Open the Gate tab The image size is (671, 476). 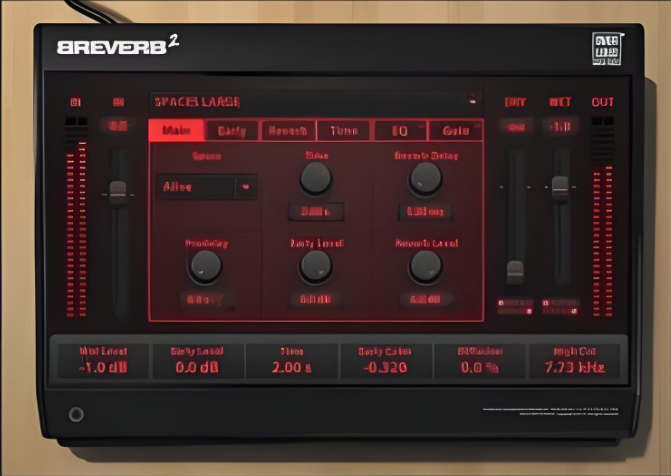coord(456,131)
